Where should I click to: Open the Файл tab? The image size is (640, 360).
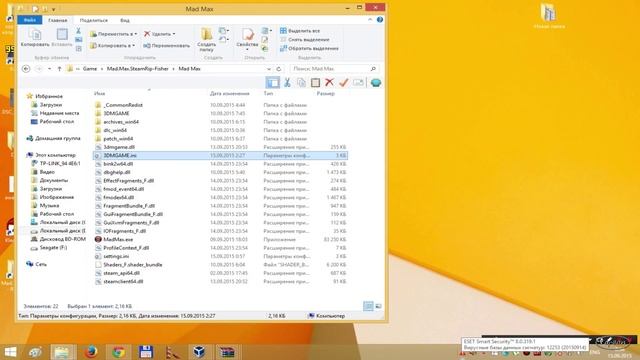(30, 20)
